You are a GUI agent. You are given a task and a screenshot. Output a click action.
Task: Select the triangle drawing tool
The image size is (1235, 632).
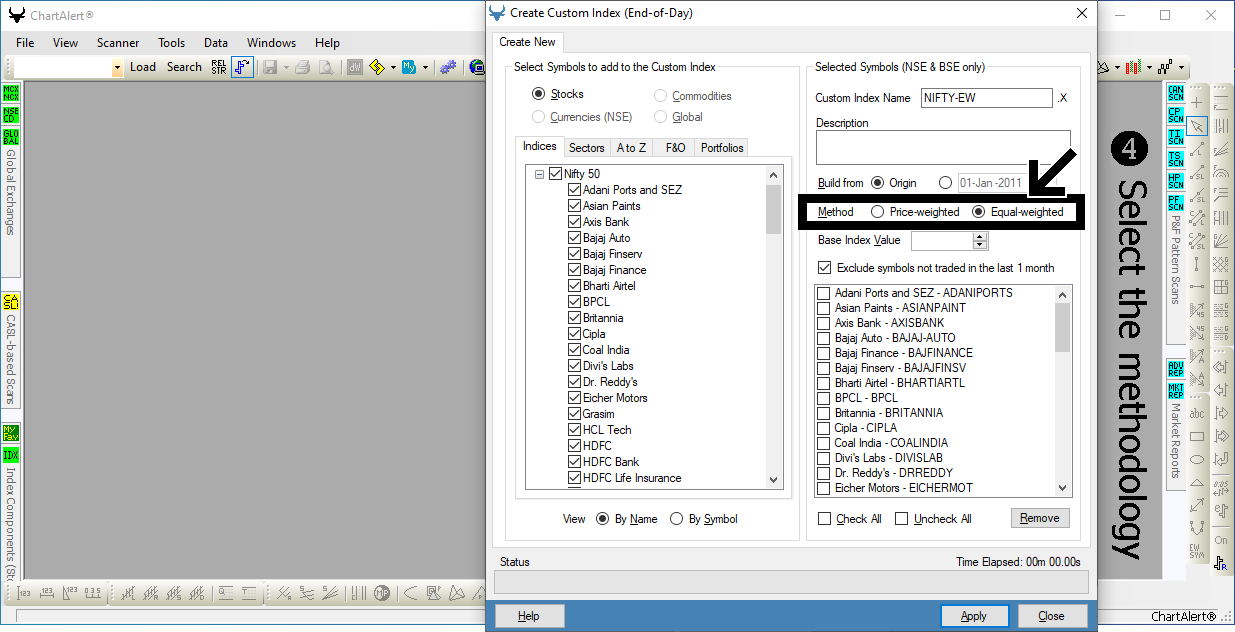pos(1196,483)
